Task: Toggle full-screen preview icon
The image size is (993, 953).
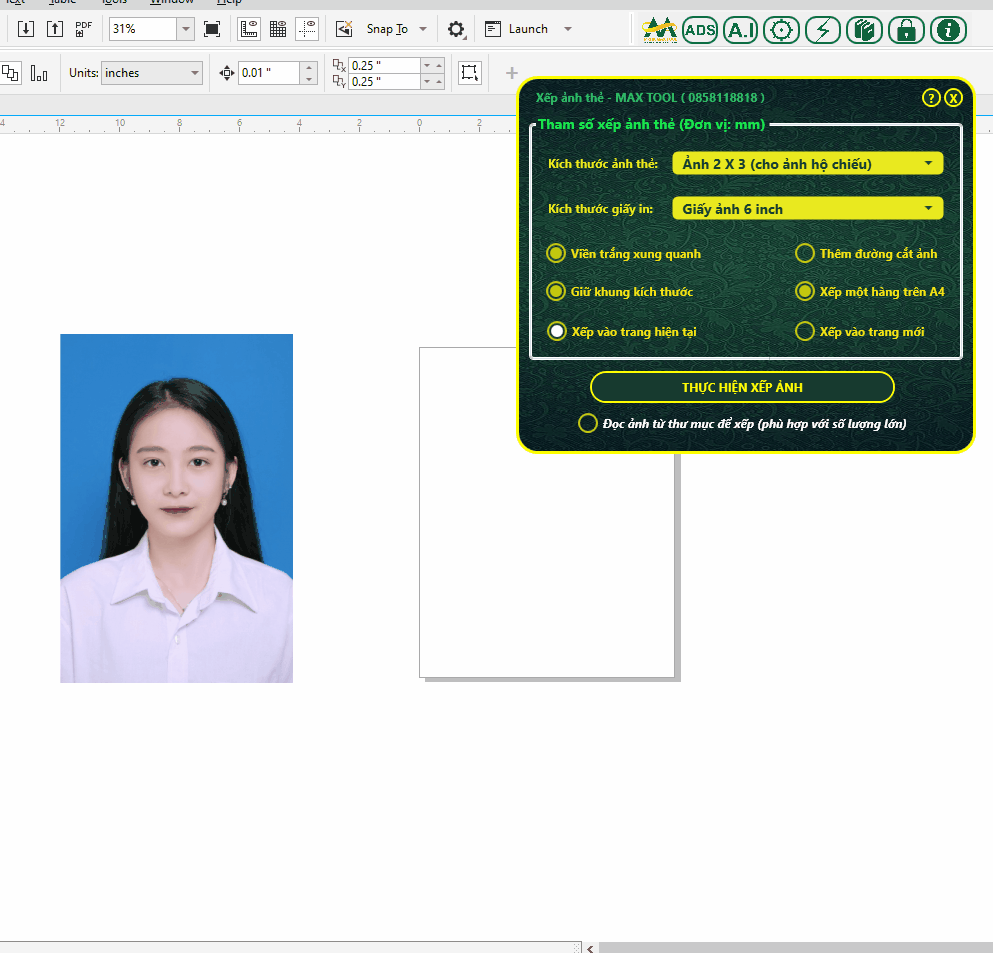Action: [212, 29]
